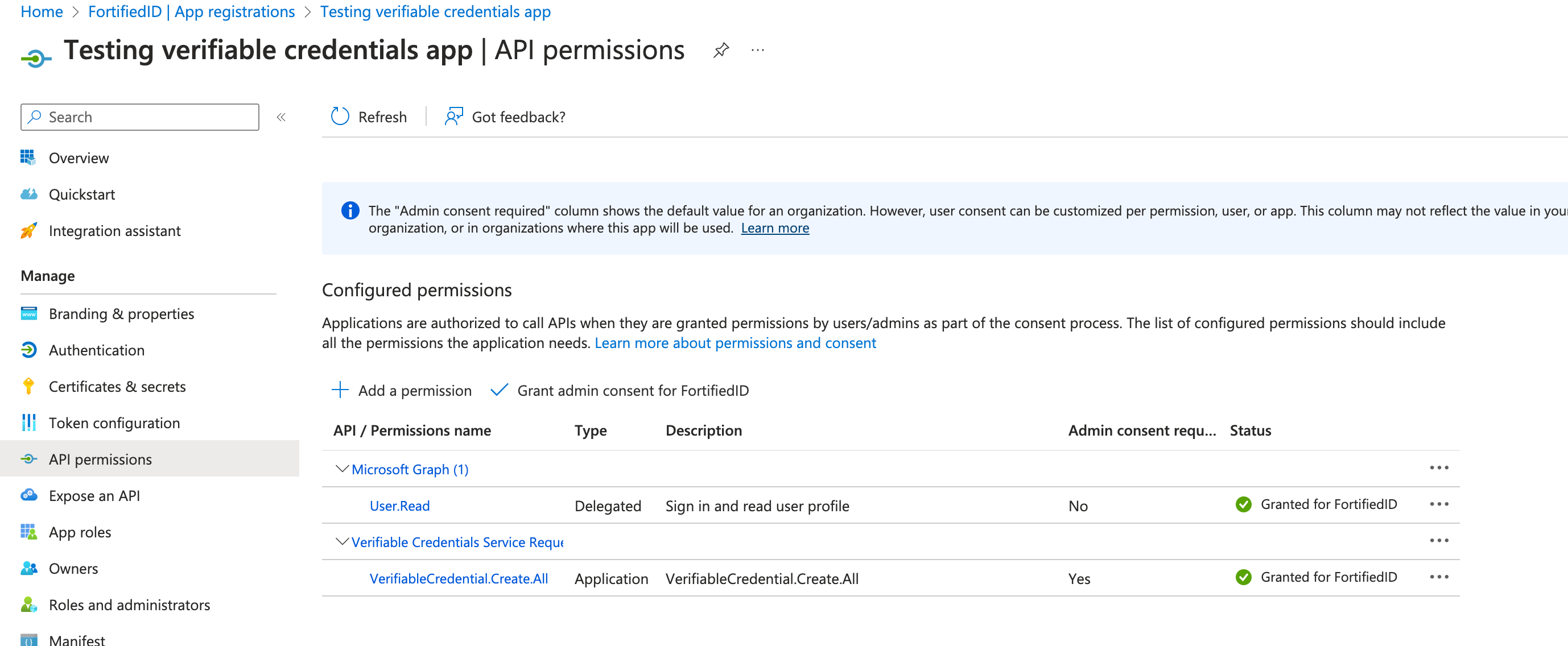
Task: Open the Verifiable Credentials Service Request API link
Action: (x=457, y=542)
